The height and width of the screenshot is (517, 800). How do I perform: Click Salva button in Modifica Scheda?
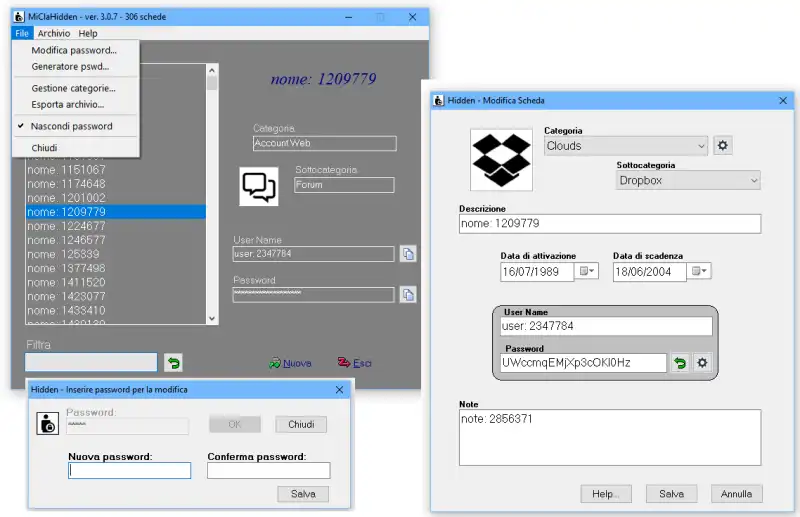(x=671, y=494)
